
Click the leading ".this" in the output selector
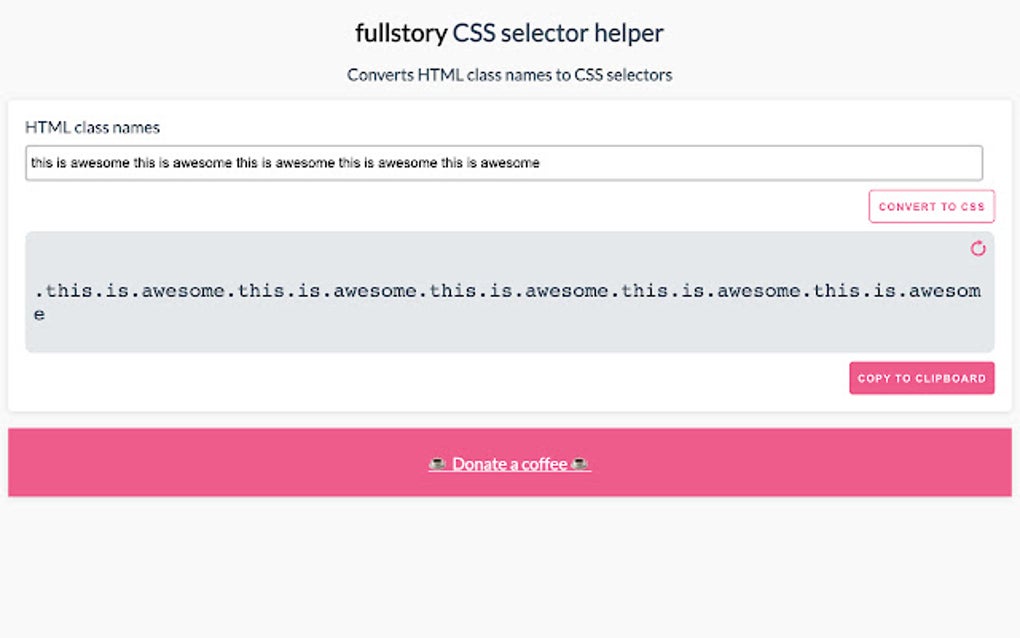tap(60, 291)
